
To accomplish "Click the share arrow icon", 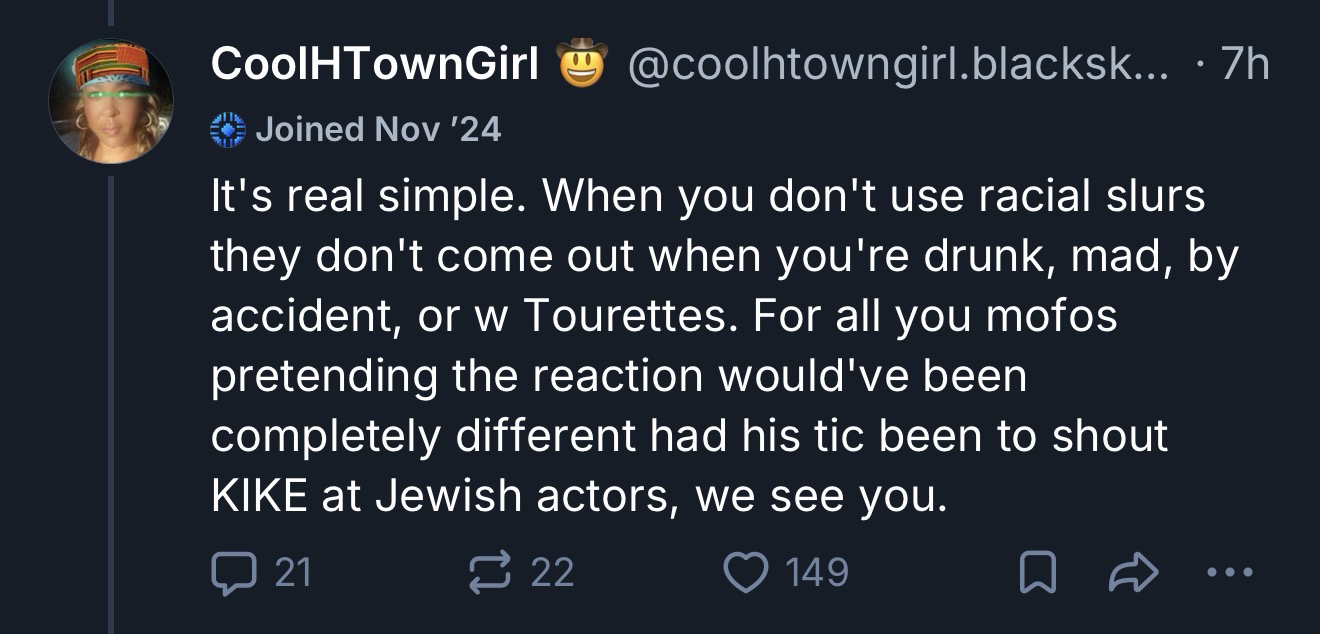I will pyautogui.click(x=1129, y=572).
